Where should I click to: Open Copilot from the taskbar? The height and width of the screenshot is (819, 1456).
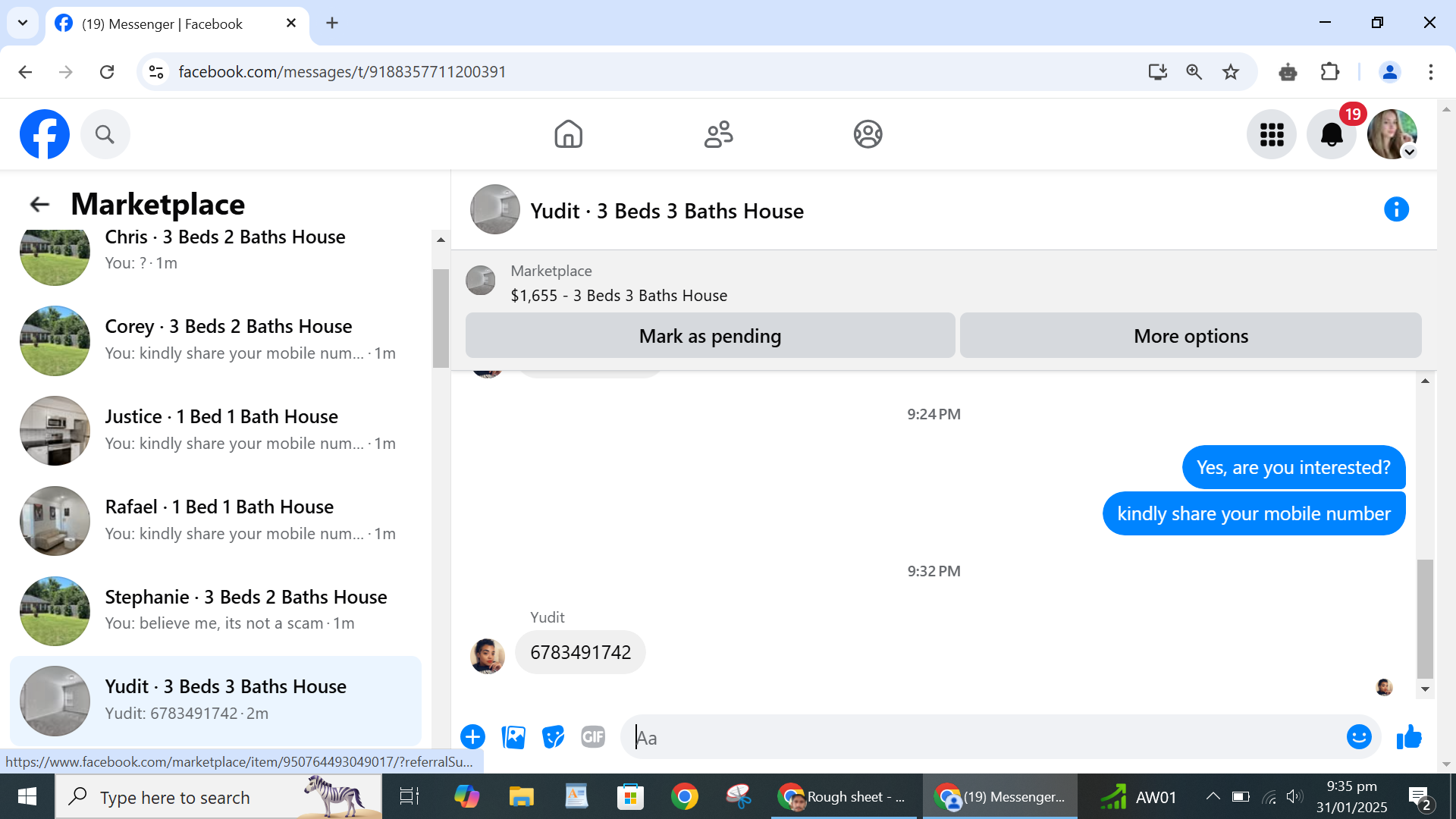466,796
